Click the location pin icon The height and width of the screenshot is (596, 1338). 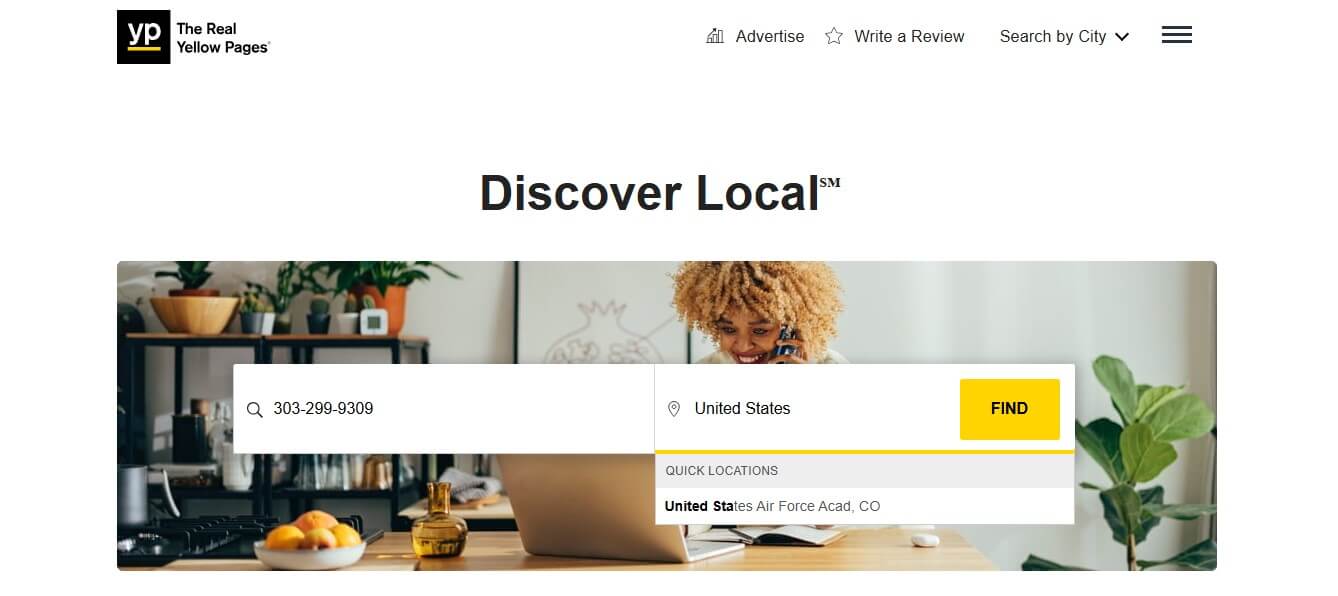[674, 409]
